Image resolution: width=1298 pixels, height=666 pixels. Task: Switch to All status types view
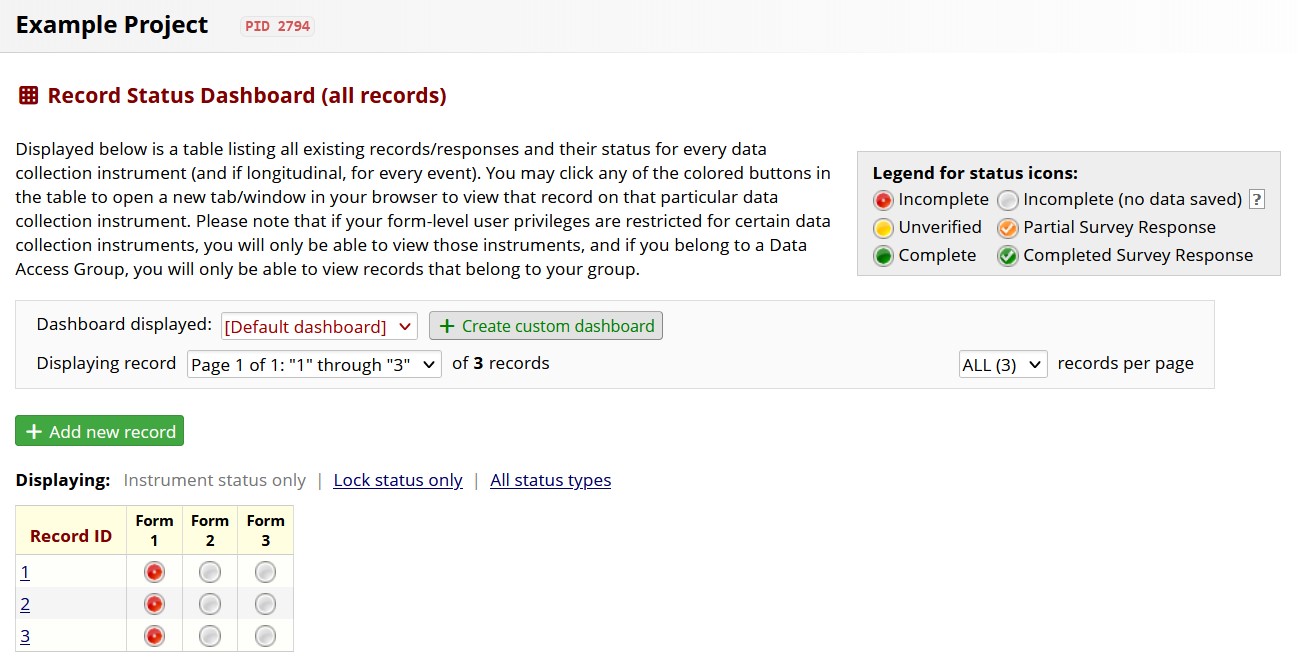[550, 480]
